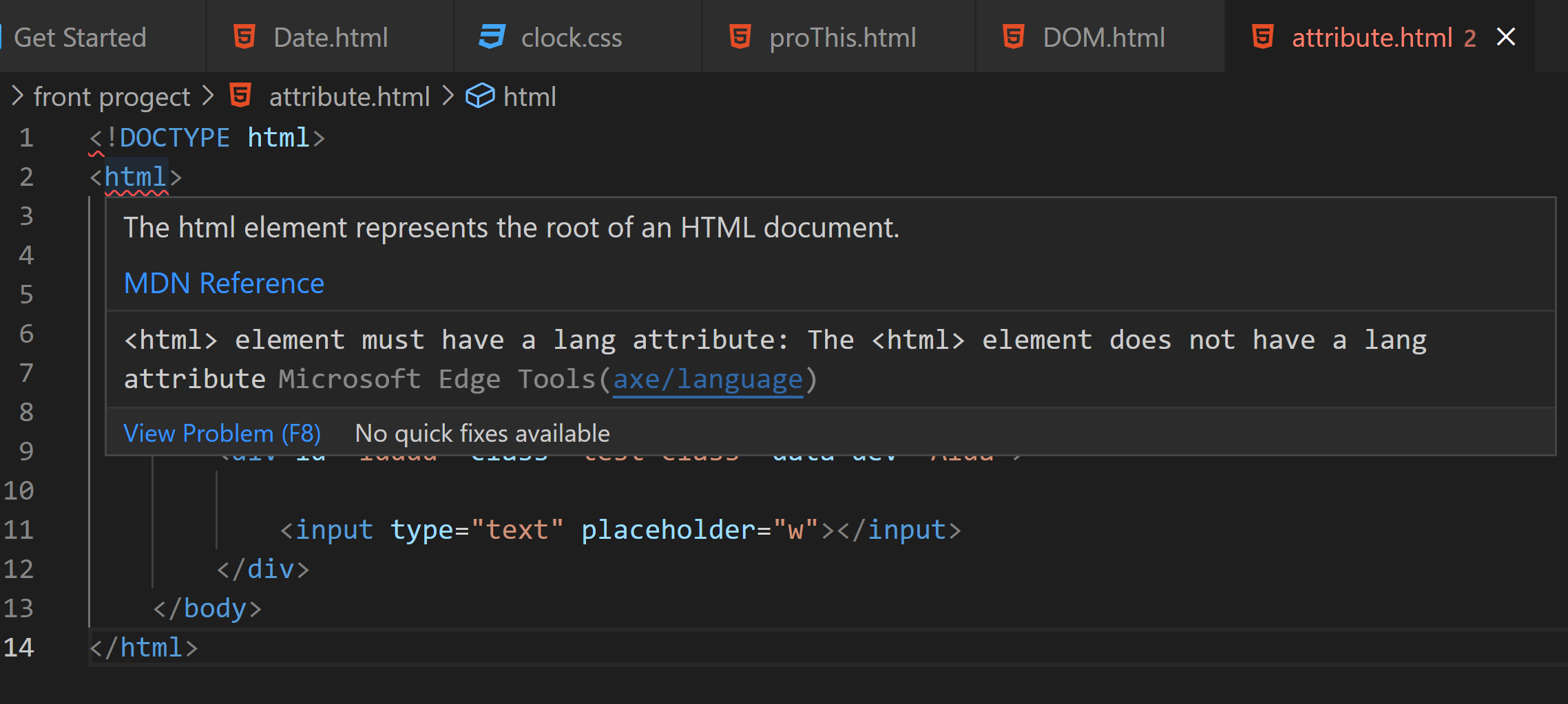Click line number 11 in the gutter

point(18,530)
